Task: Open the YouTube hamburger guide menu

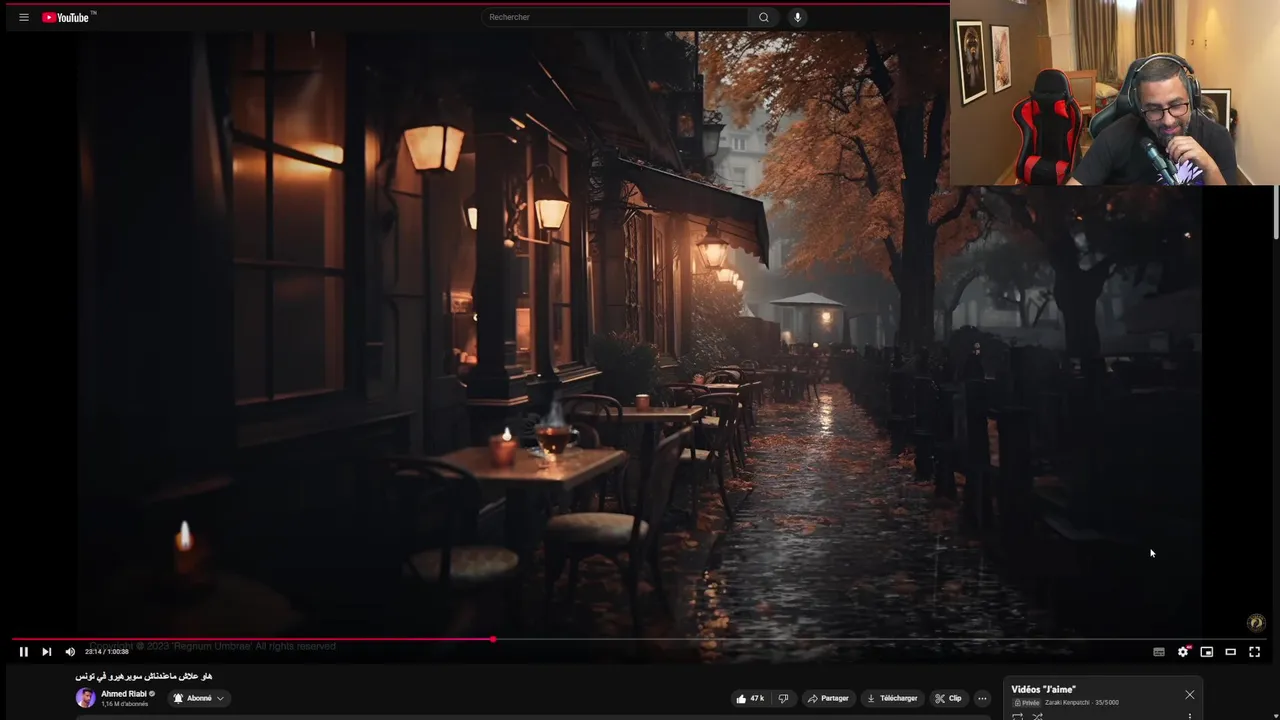Action: tap(24, 17)
